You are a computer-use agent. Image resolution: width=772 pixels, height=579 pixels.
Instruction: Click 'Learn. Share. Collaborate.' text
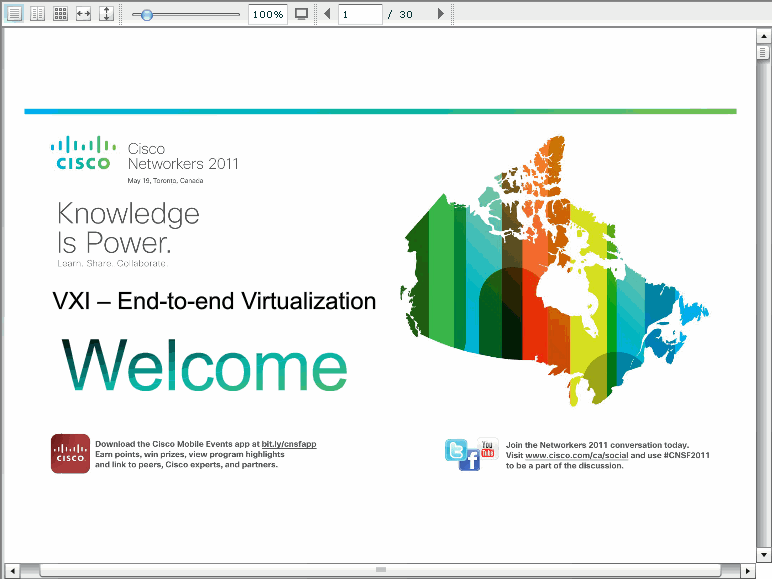coord(112,263)
